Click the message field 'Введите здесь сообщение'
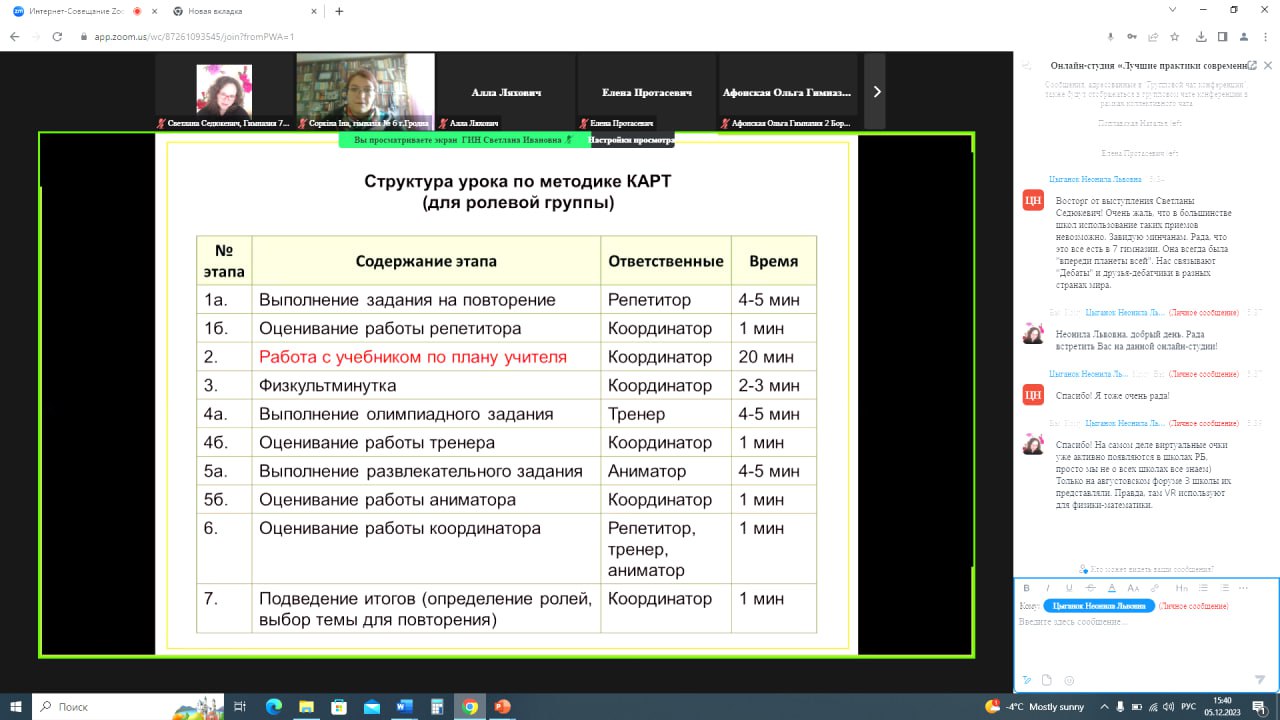Viewport: 1280px width, 720px height. (1074, 622)
